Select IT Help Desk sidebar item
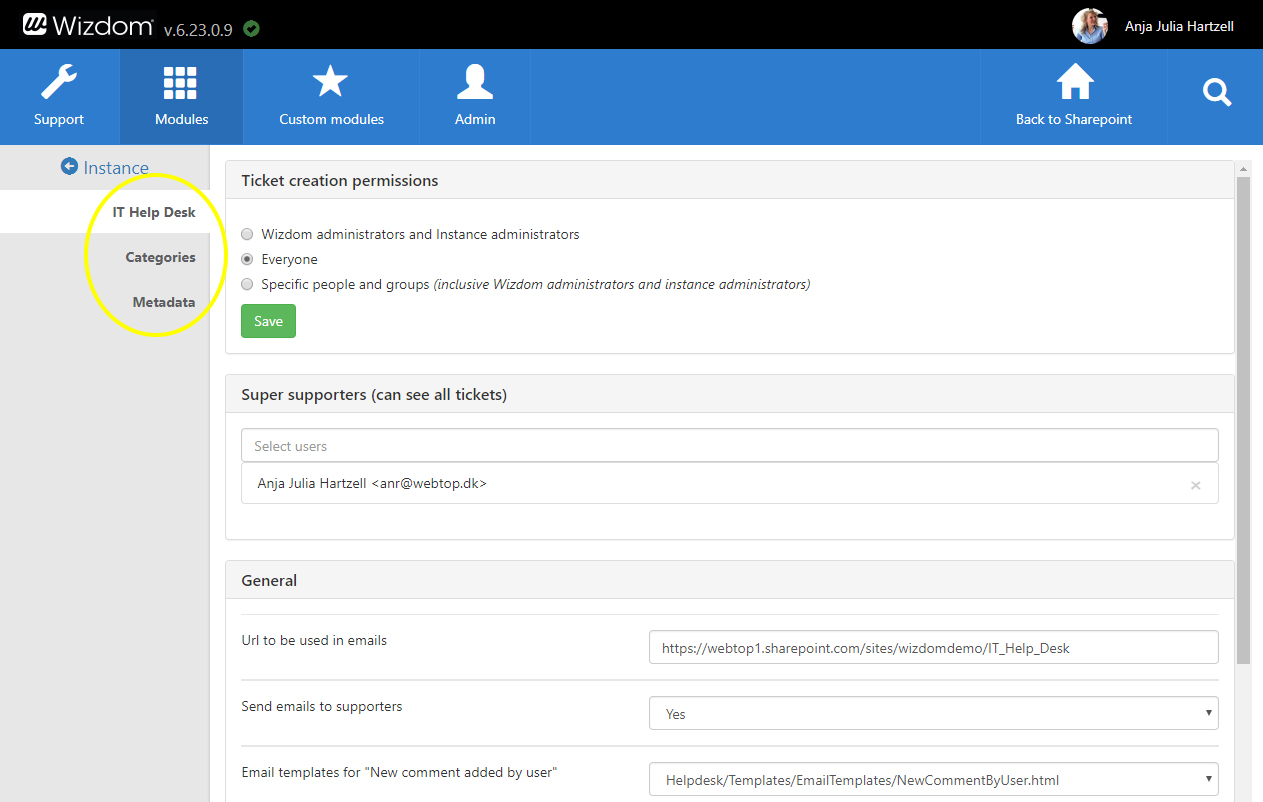This screenshot has width=1263, height=802. click(x=154, y=212)
